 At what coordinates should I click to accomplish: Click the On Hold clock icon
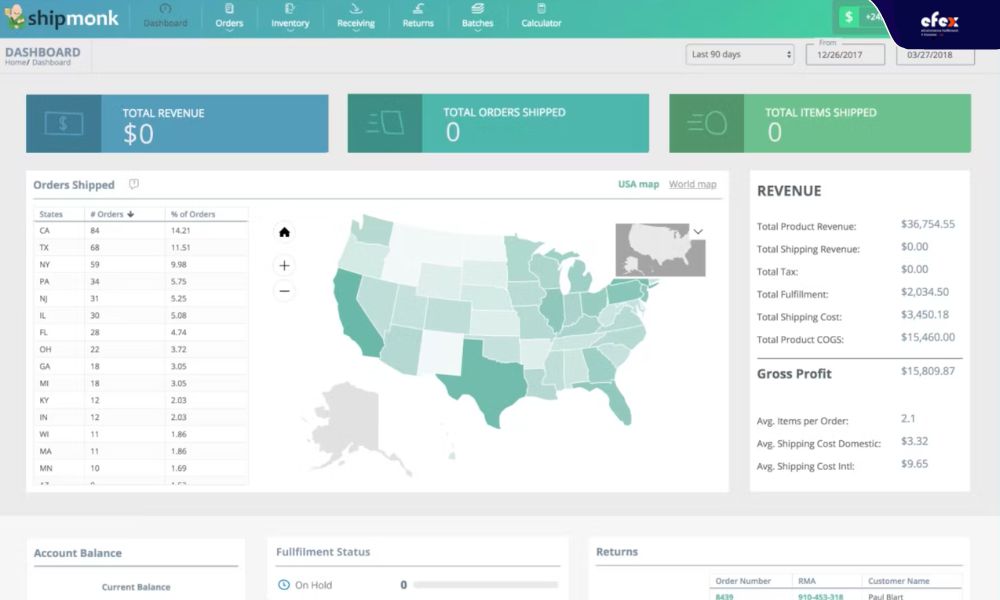[x=284, y=585]
